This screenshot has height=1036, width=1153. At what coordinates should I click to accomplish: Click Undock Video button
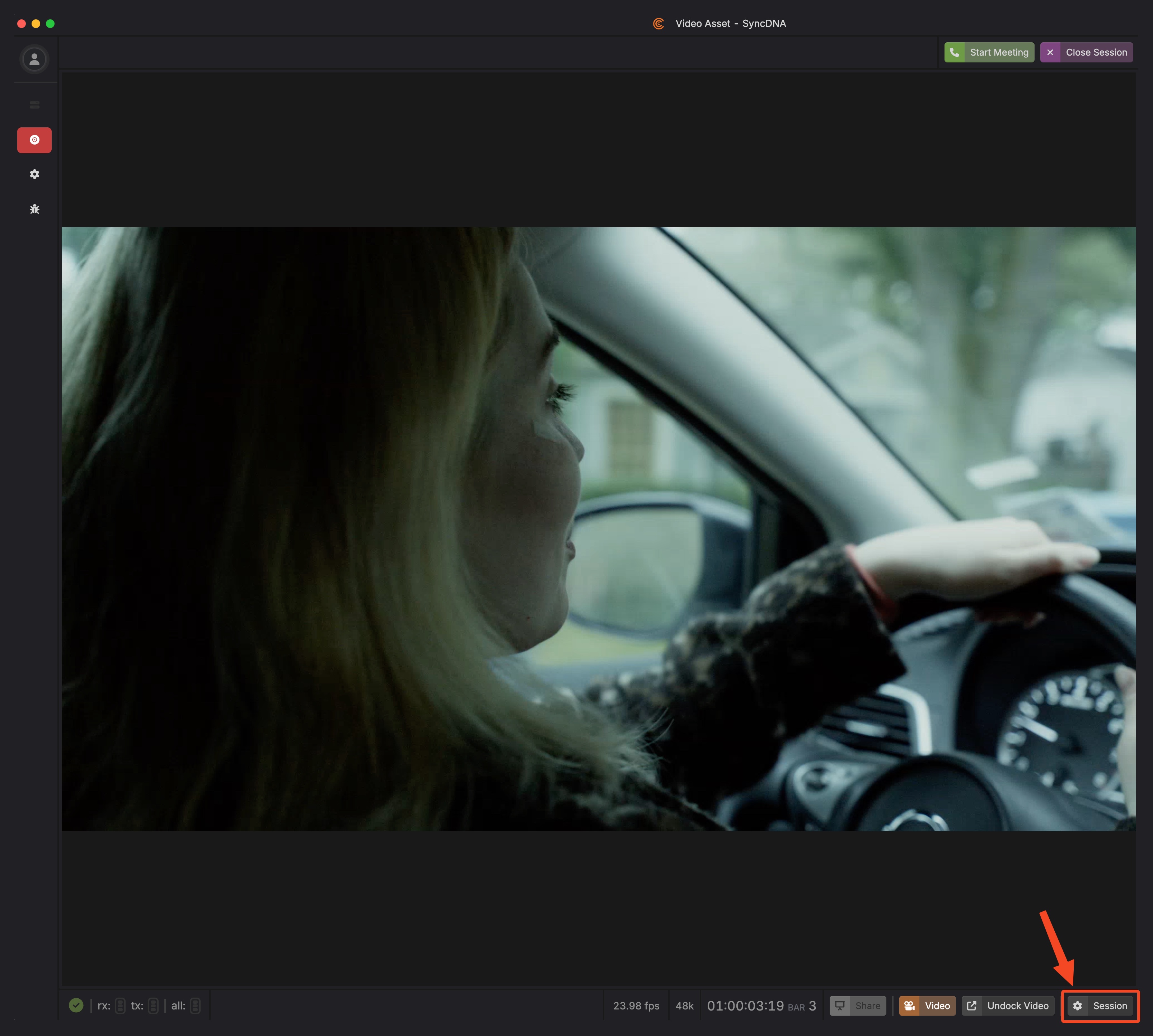coord(1007,1006)
